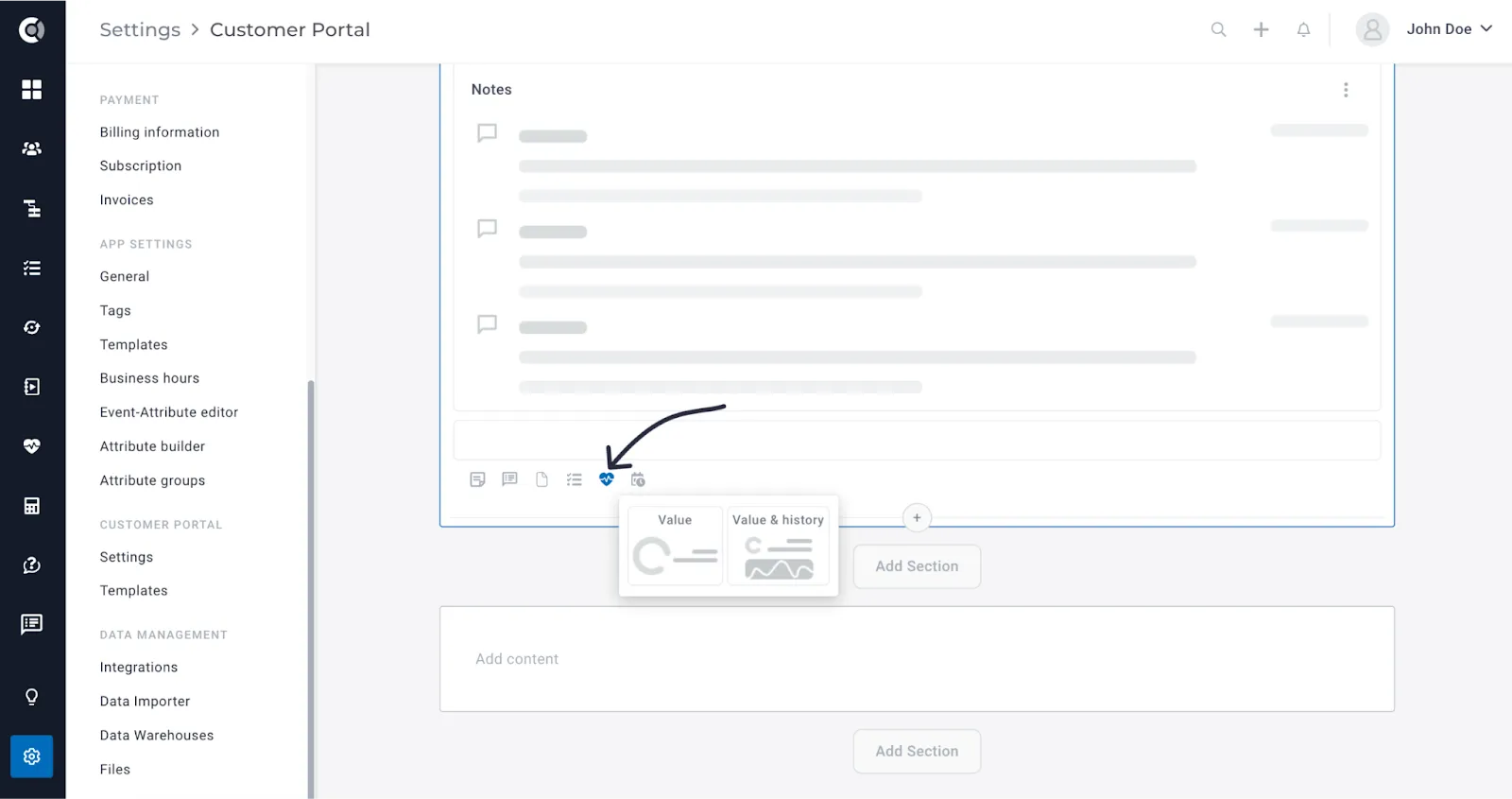Open the dashboard grid icon in left navigation
The width and height of the screenshot is (1512, 799).
pos(32,89)
